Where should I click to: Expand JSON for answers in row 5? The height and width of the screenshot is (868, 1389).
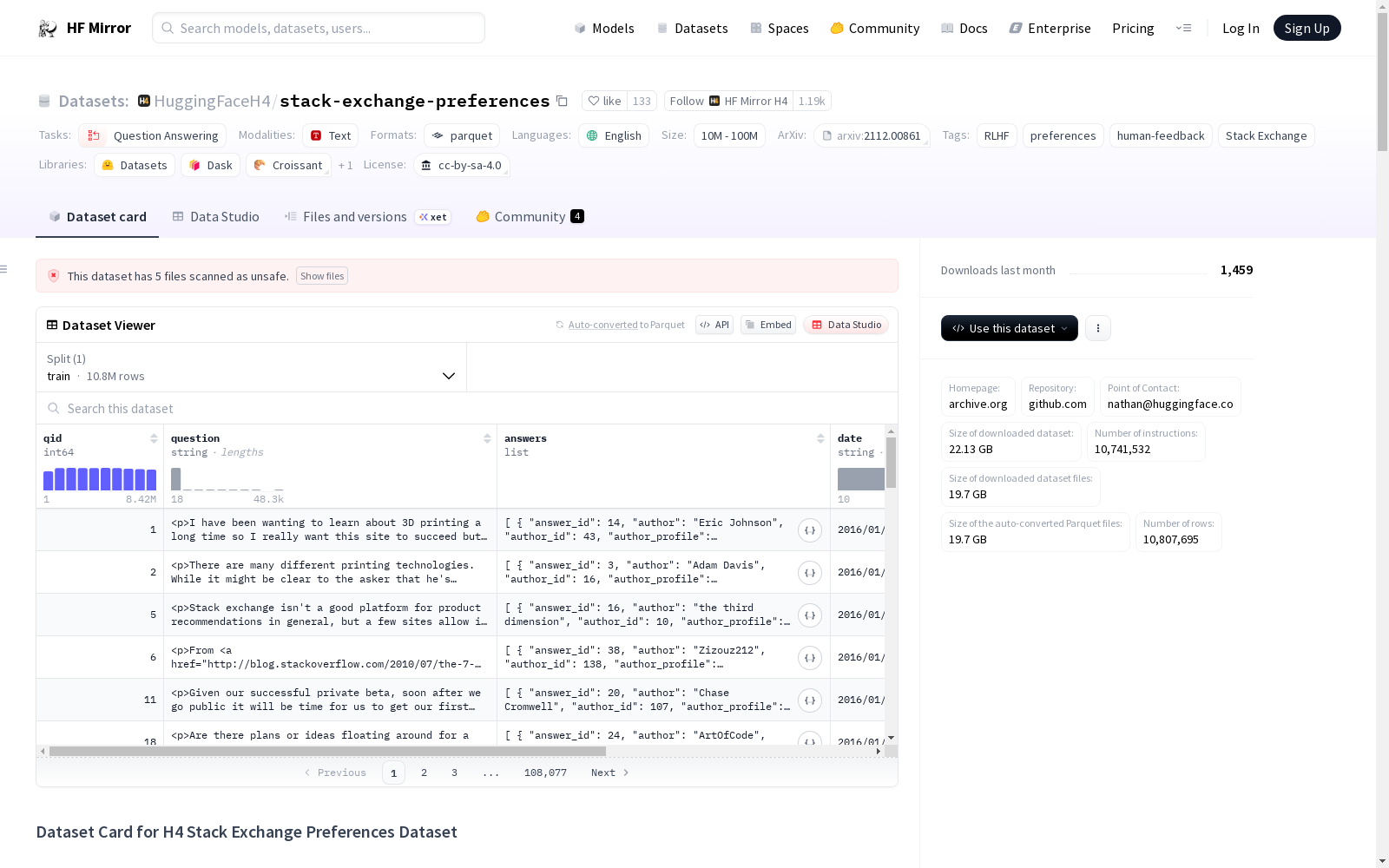click(810, 615)
